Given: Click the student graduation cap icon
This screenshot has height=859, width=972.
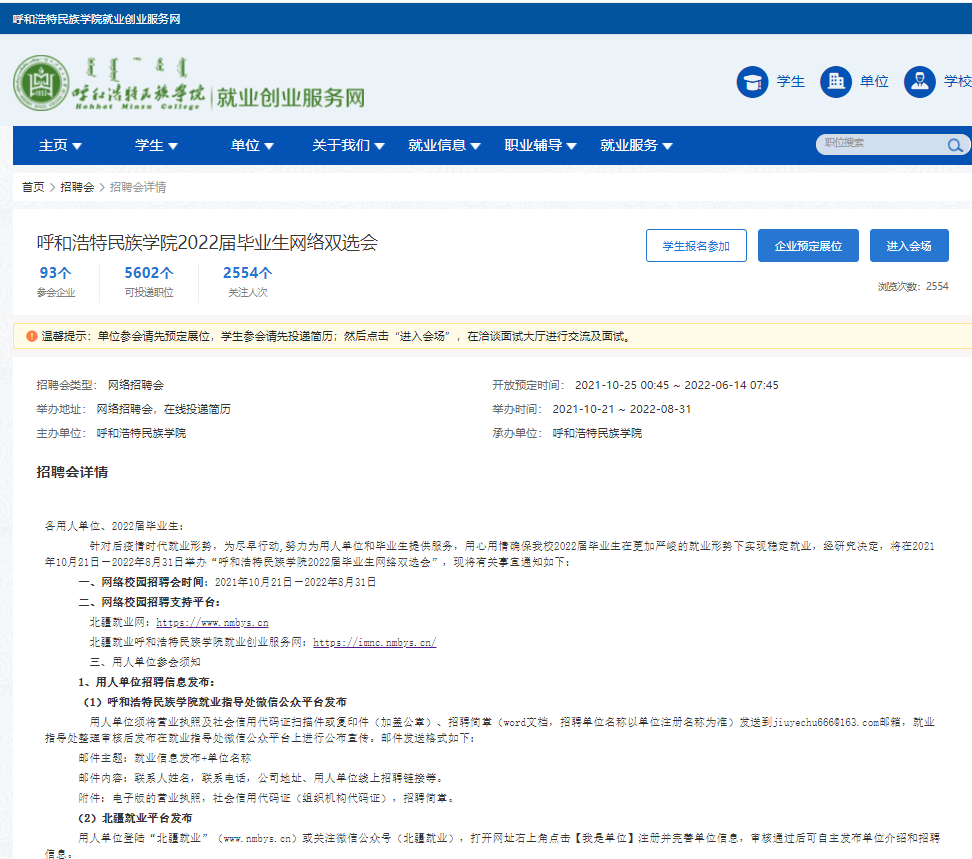Looking at the screenshot, I should (752, 82).
